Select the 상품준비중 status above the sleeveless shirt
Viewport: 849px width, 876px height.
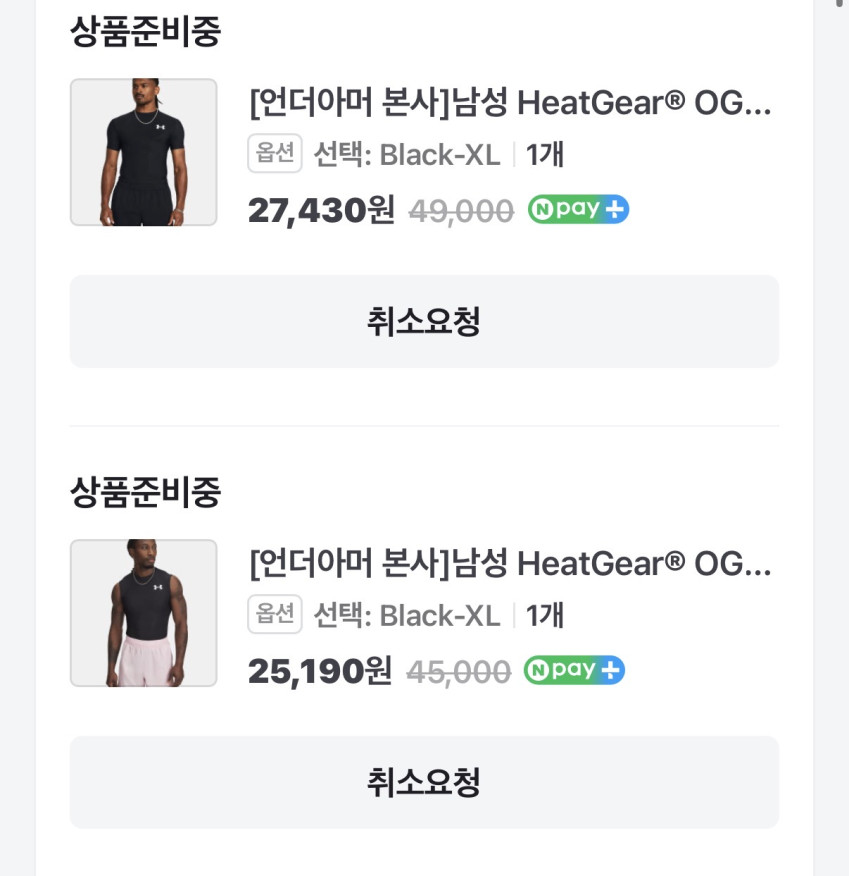coord(145,492)
